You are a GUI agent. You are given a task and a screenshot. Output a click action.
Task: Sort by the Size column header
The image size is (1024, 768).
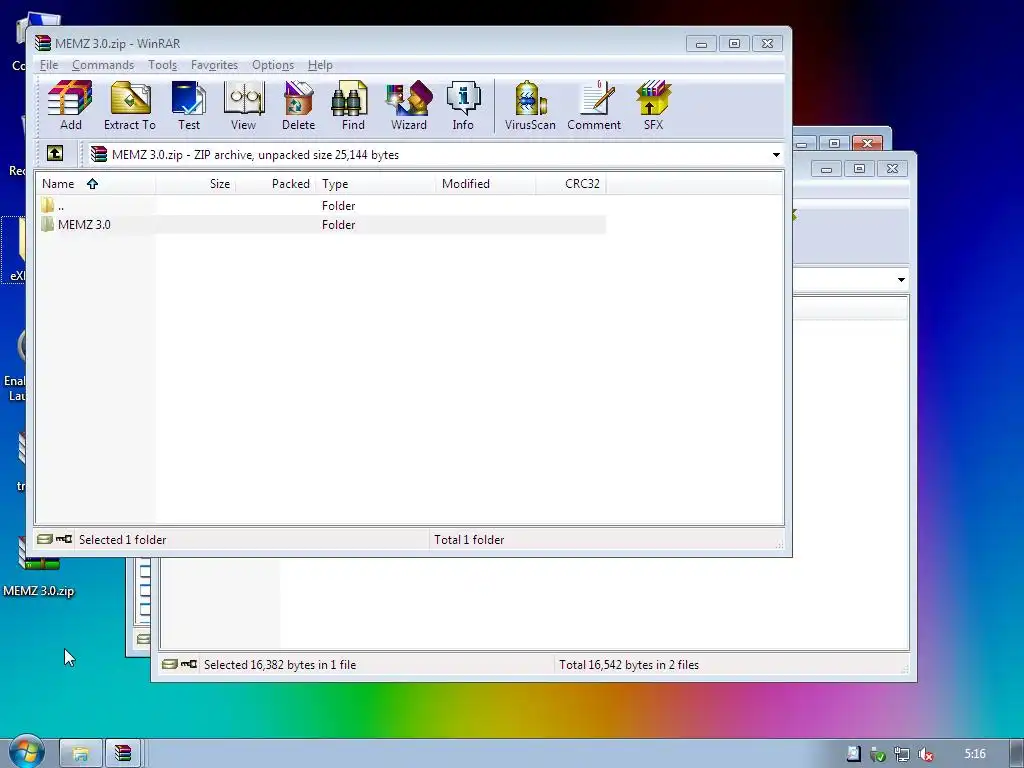coord(196,184)
